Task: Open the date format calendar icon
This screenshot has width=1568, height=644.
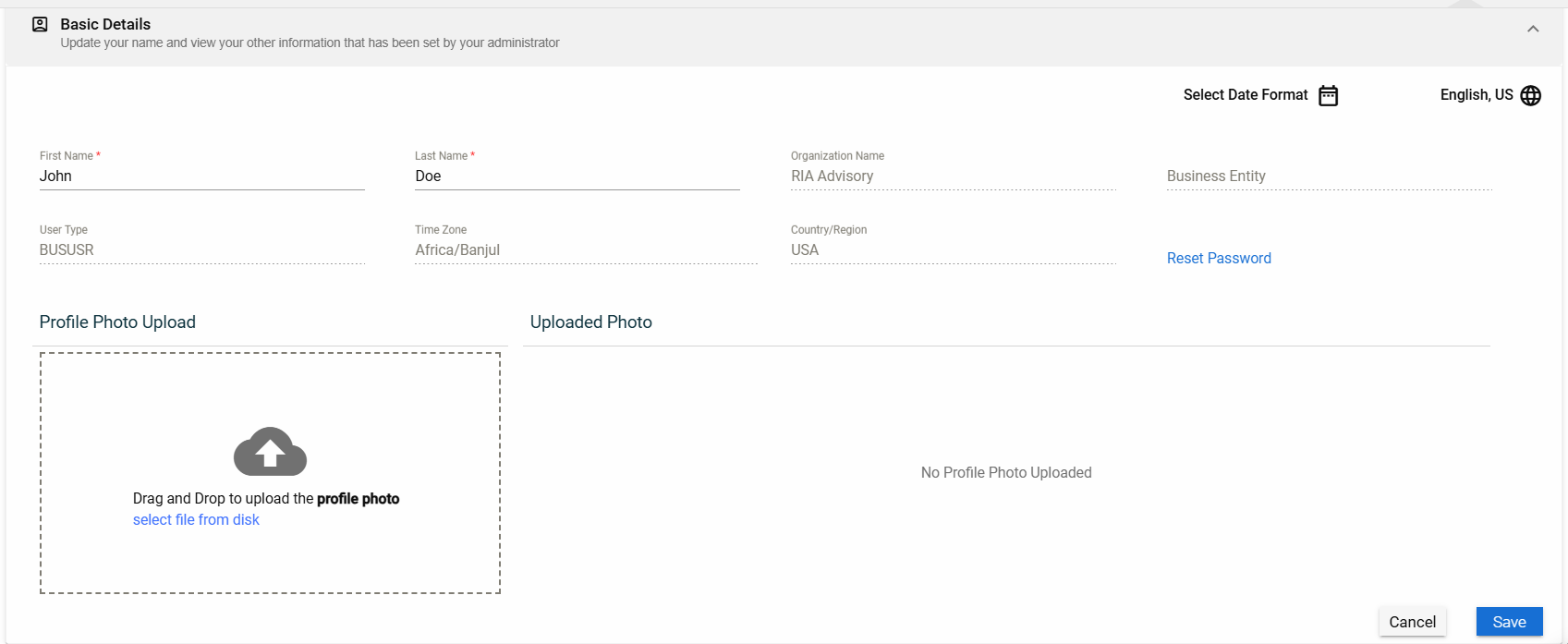Action: click(1328, 95)
